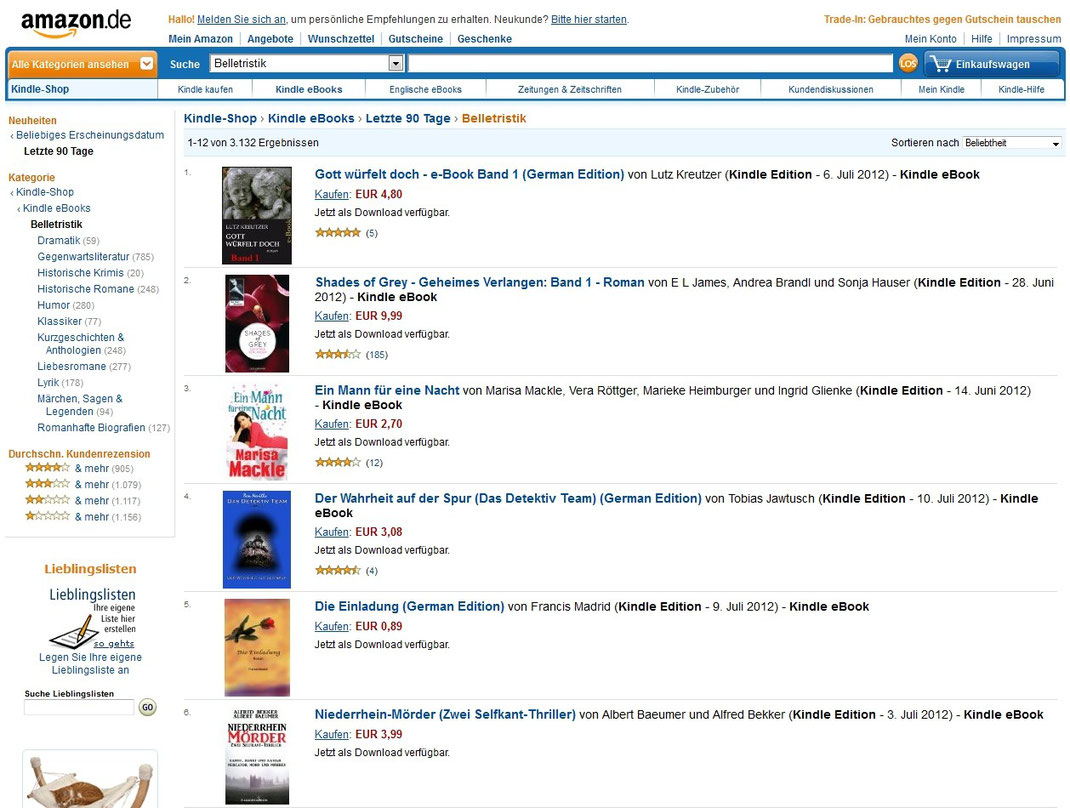Screen dimensions: 1070x808
Task: Open the Mein Kindle tab
Action: tap(941, 89)
